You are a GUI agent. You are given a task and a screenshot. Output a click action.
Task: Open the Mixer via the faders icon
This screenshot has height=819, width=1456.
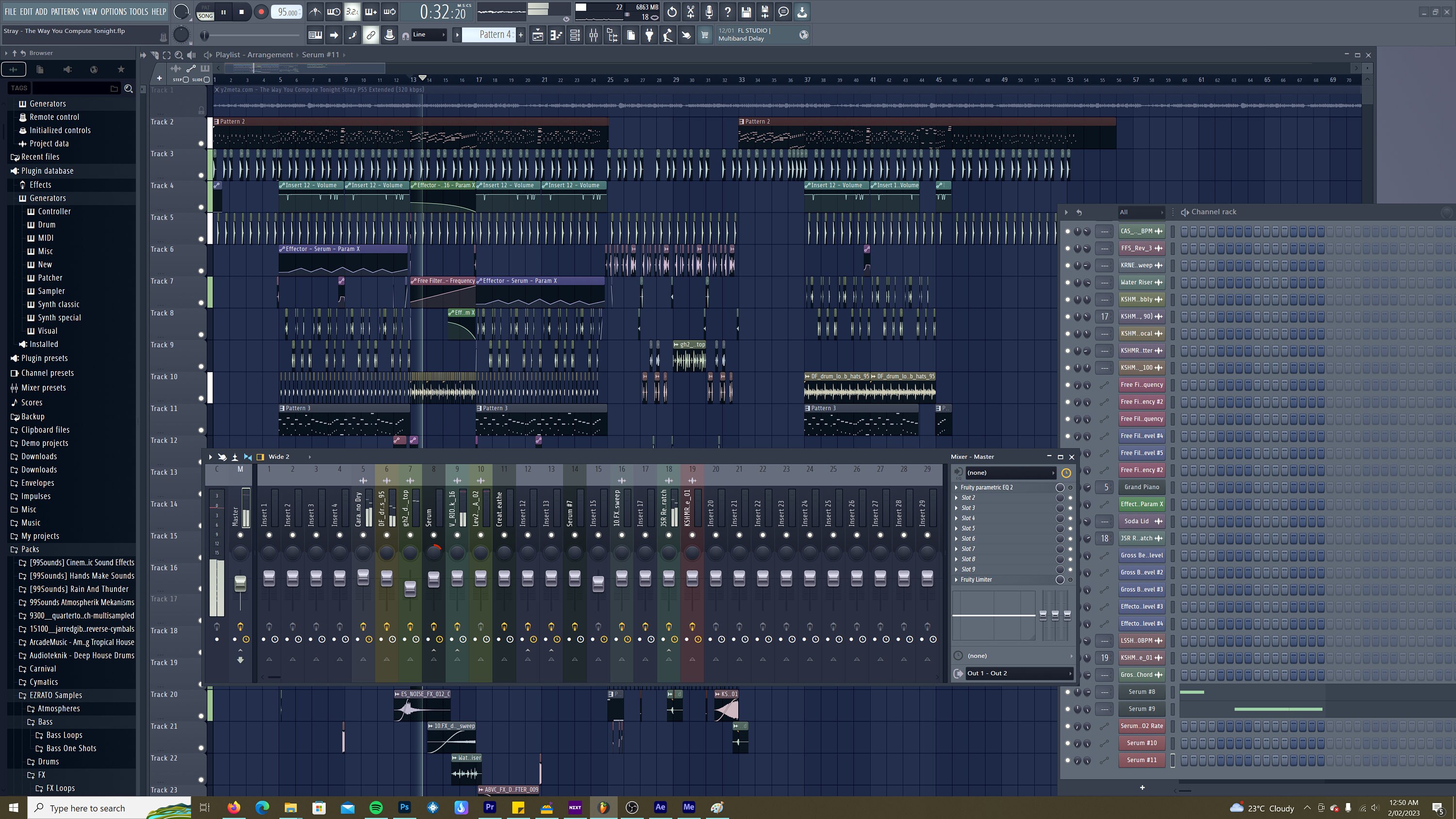pyautogui.click(x=594, y=35)
